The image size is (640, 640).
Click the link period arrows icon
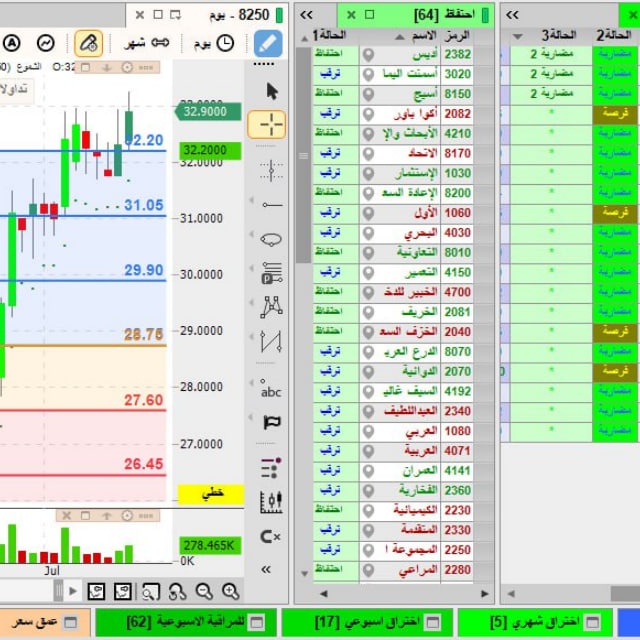(160, 42)
